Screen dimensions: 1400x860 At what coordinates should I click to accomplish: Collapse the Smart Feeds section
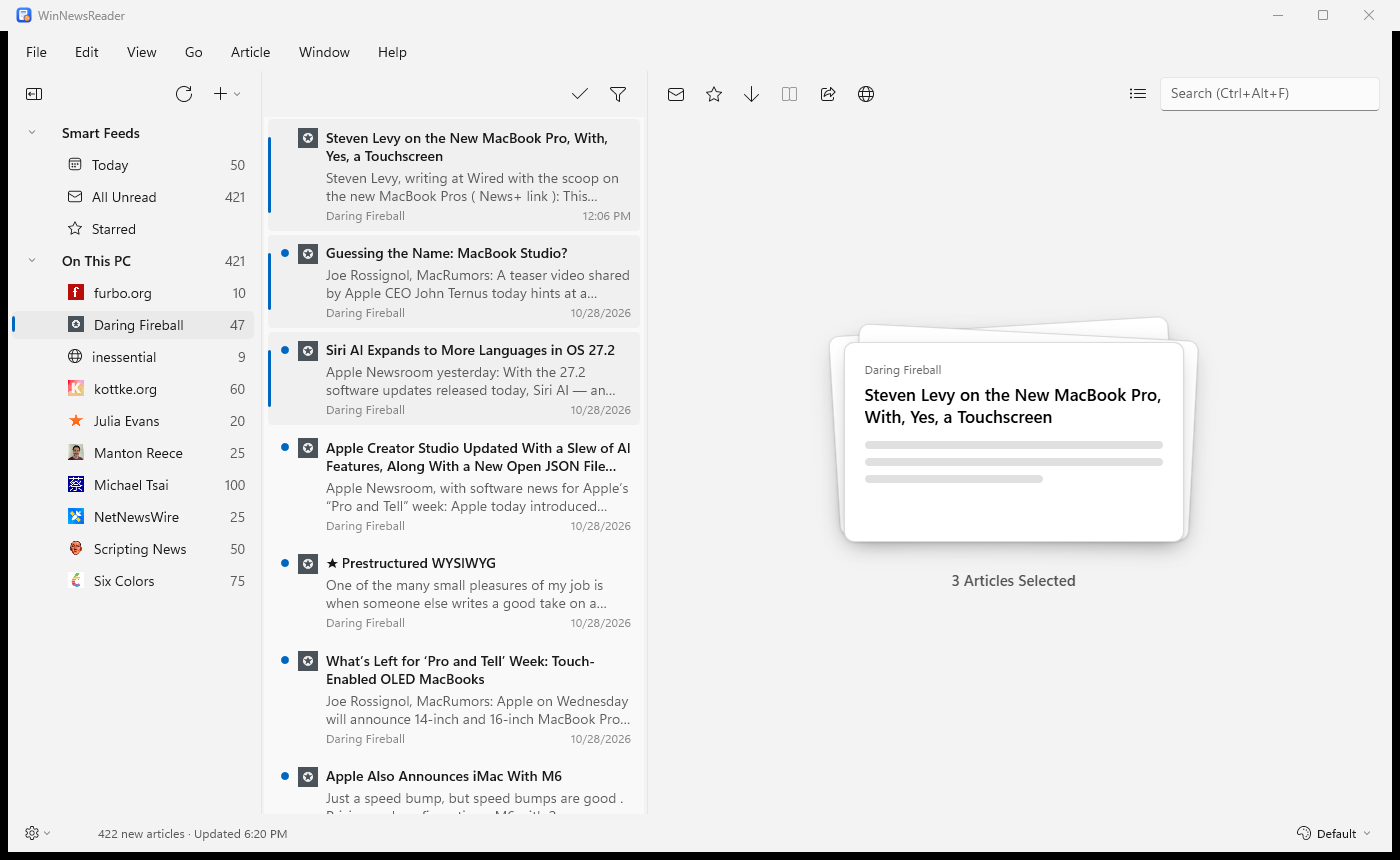[x=32, y=133]
